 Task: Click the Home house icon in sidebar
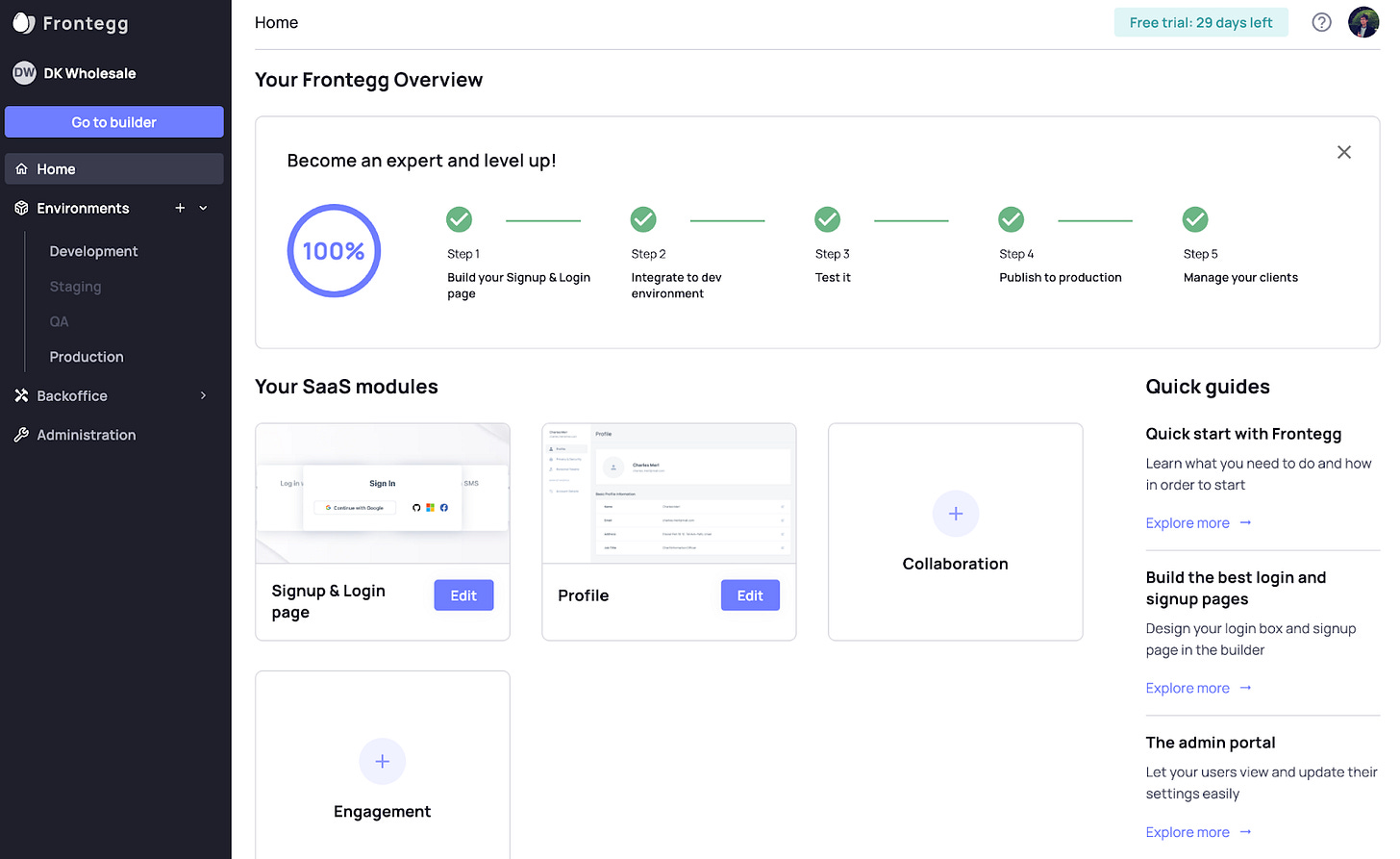coord(21,169)
